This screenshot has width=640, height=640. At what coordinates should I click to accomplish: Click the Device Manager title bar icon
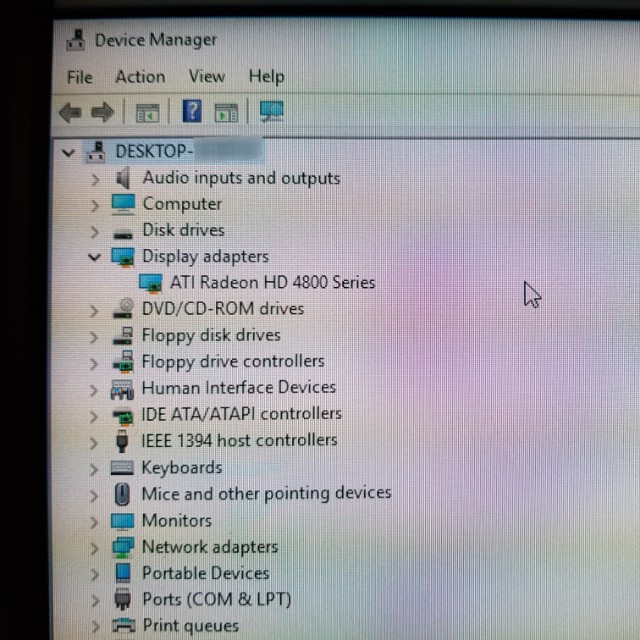(x=76, y=40)
